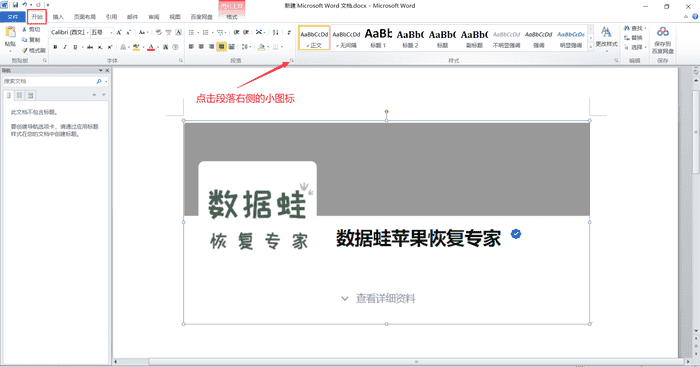Click the Text Effects glowing A icon
The height and width of the screenshot is (367, 700).
tap(123, 47)
